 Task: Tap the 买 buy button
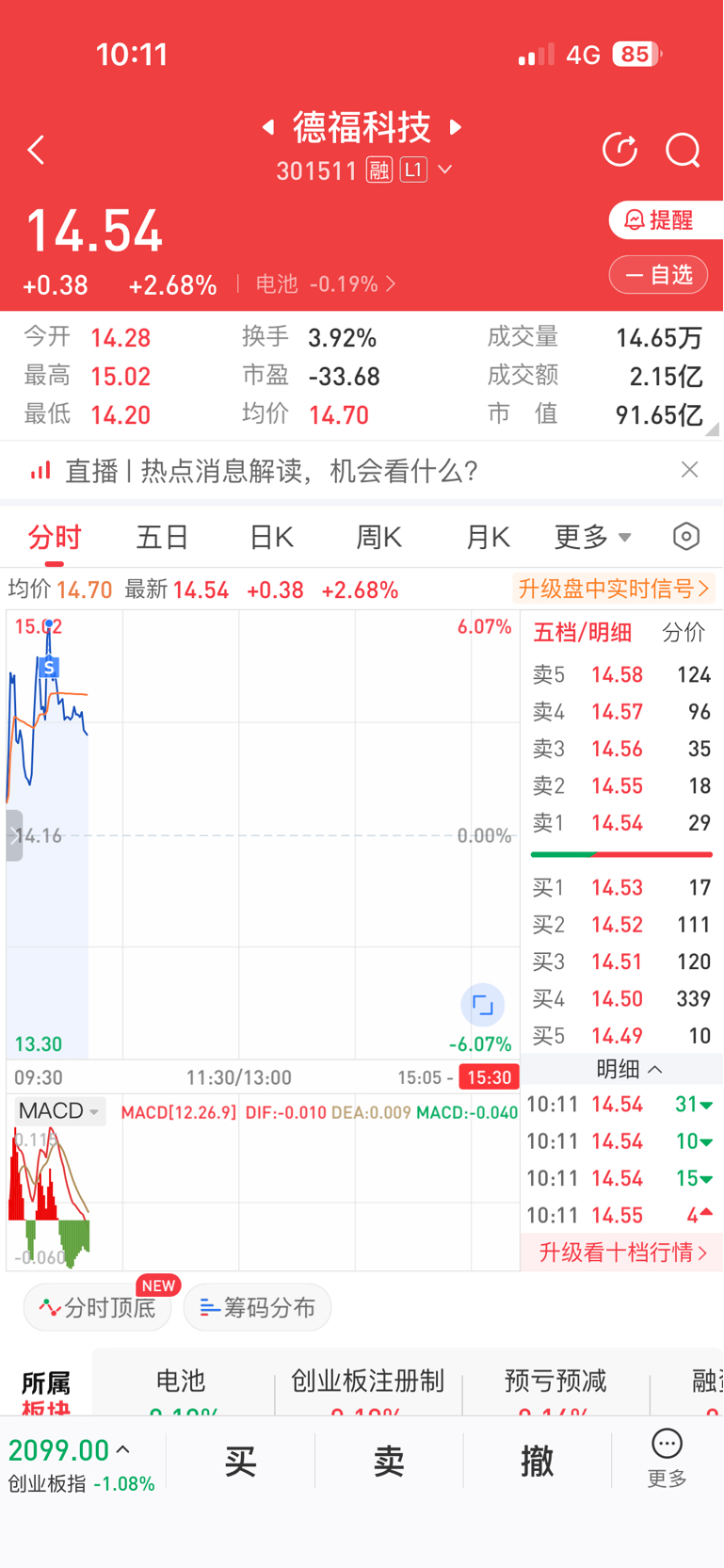[x=240, y=1462]
